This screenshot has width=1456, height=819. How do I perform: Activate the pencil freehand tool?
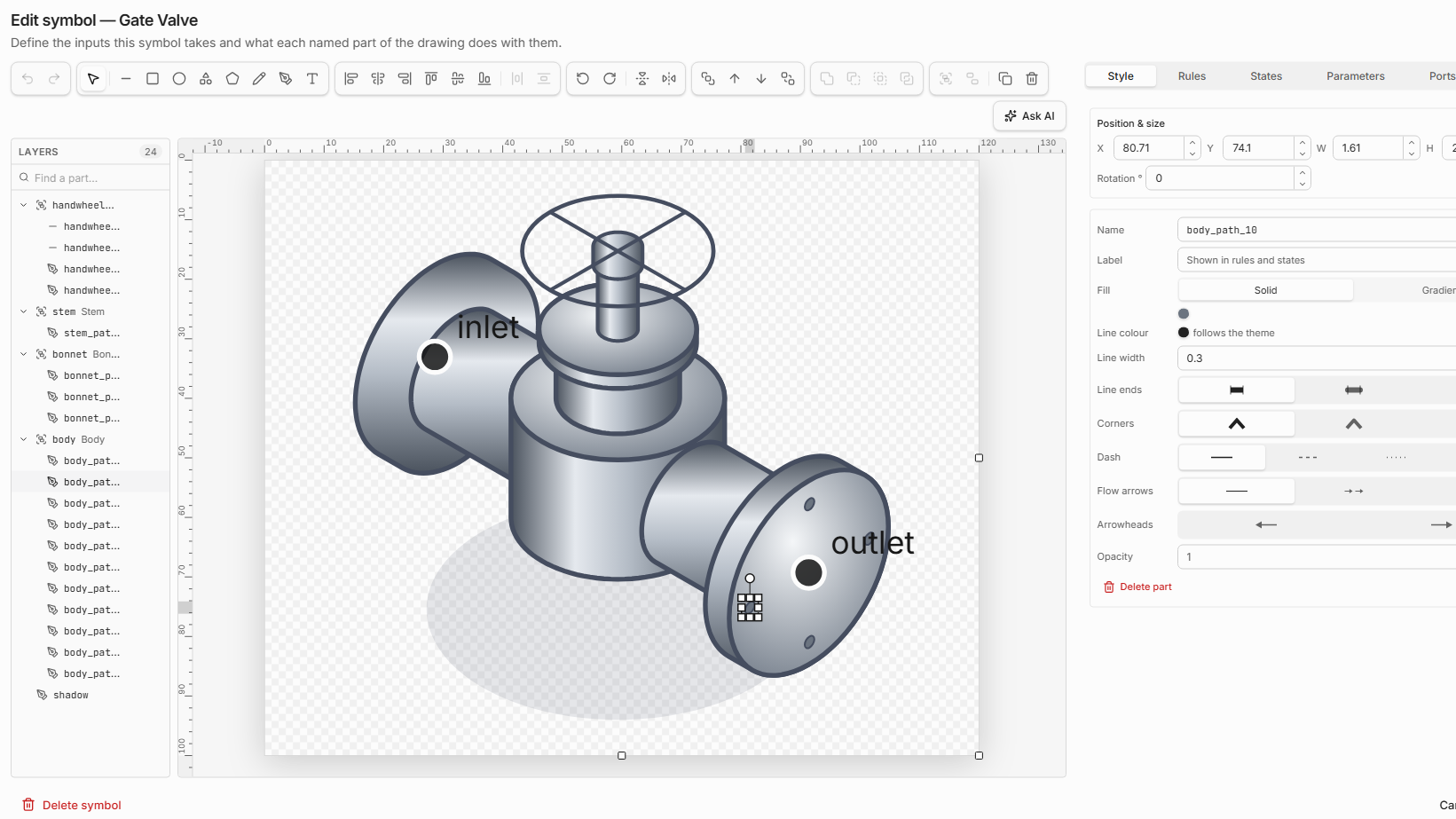259,79
